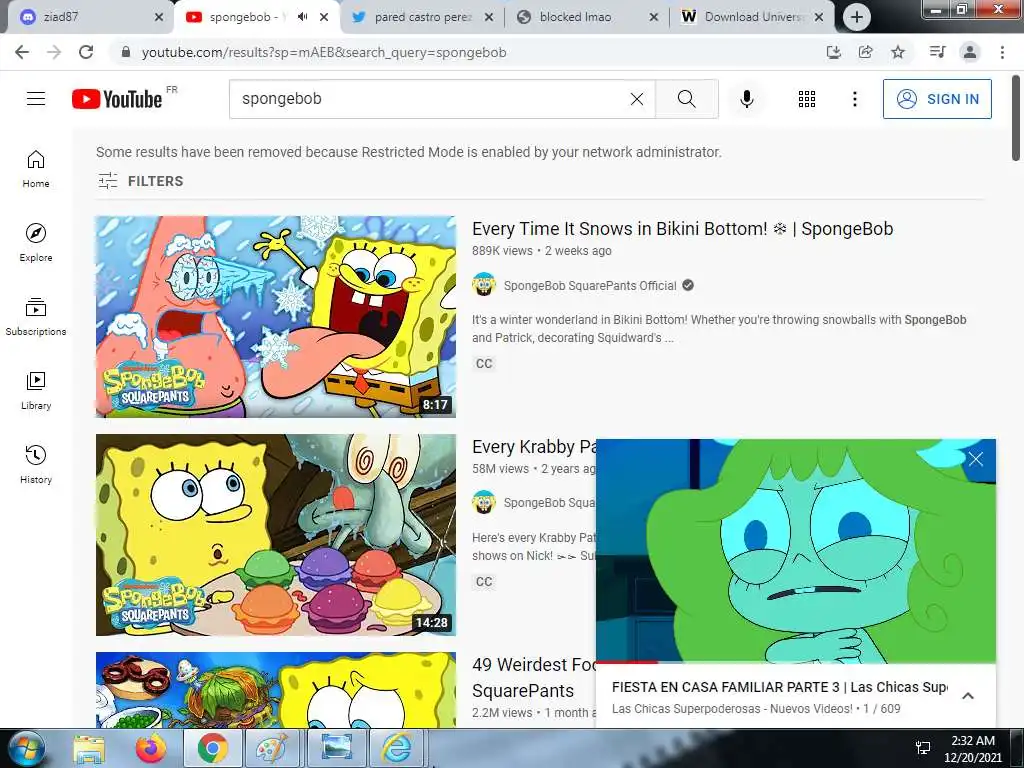Mute the spongebob tab via speaker icon

(302, 17)
